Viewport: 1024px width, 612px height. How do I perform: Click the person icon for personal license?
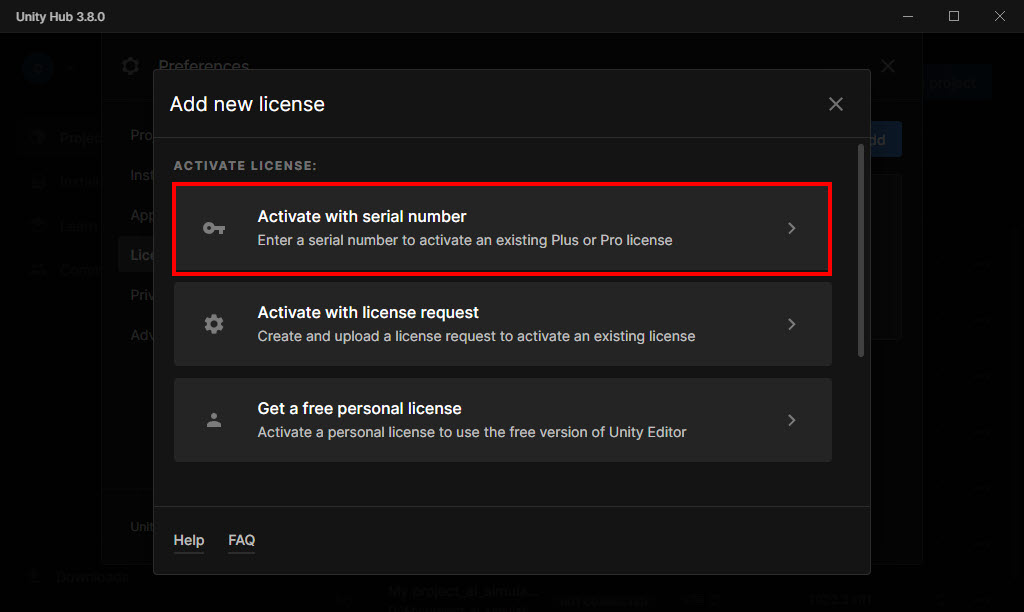coord(214,420)
